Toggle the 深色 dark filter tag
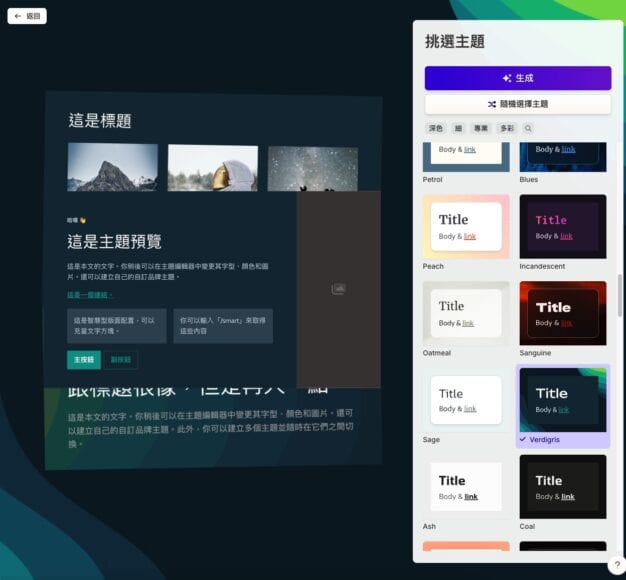 pyautogui.click(x=435, y=128)
